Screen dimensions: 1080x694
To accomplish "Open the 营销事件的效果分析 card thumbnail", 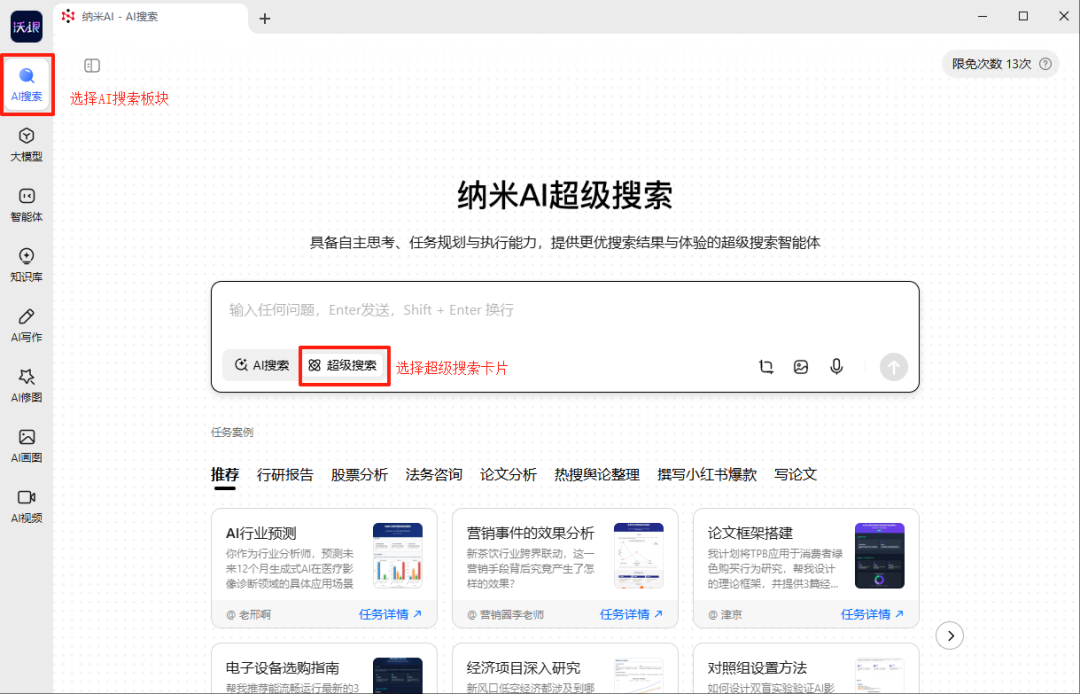I will pos(638,556).
